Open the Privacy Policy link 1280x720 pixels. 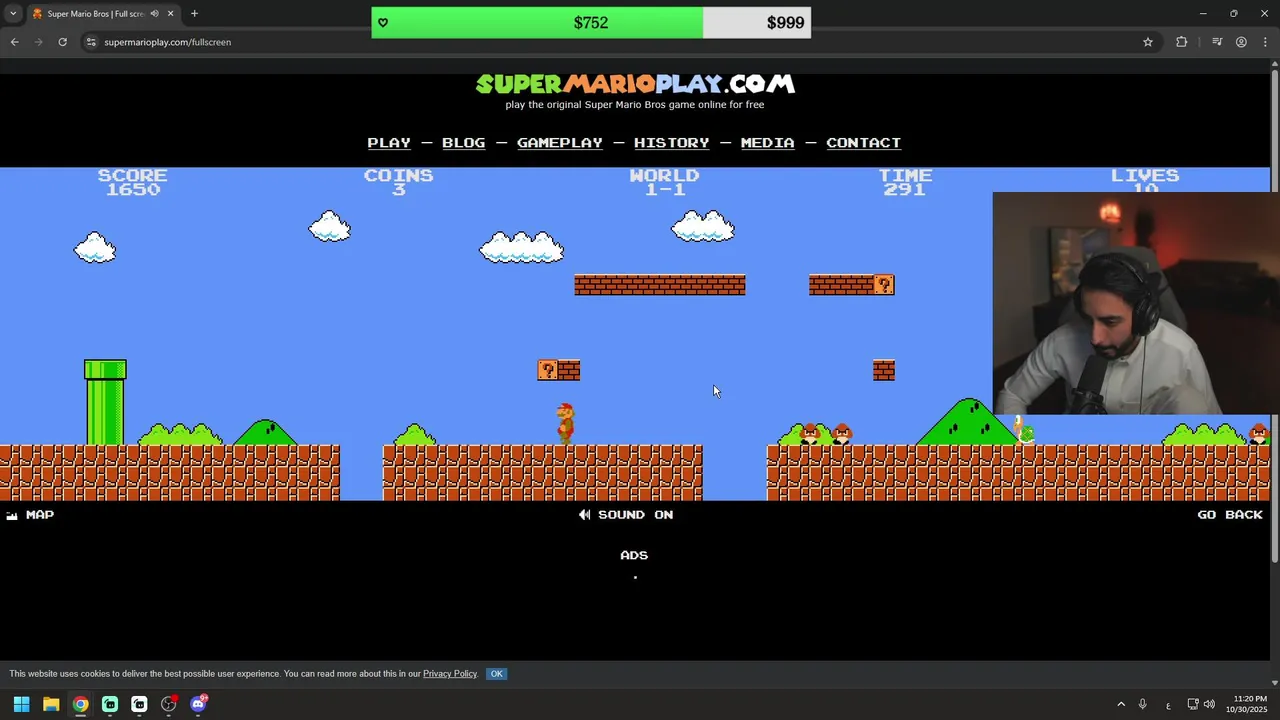(450, 674)
